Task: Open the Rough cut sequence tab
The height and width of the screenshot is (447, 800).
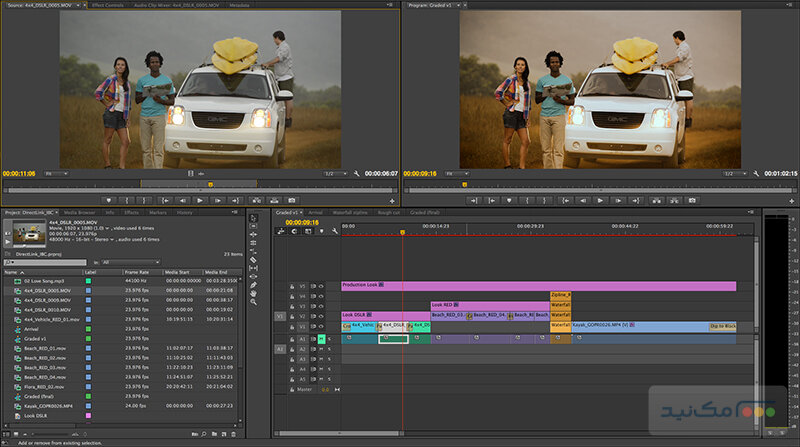Action: pyautogui.click(x=389, y=212)
